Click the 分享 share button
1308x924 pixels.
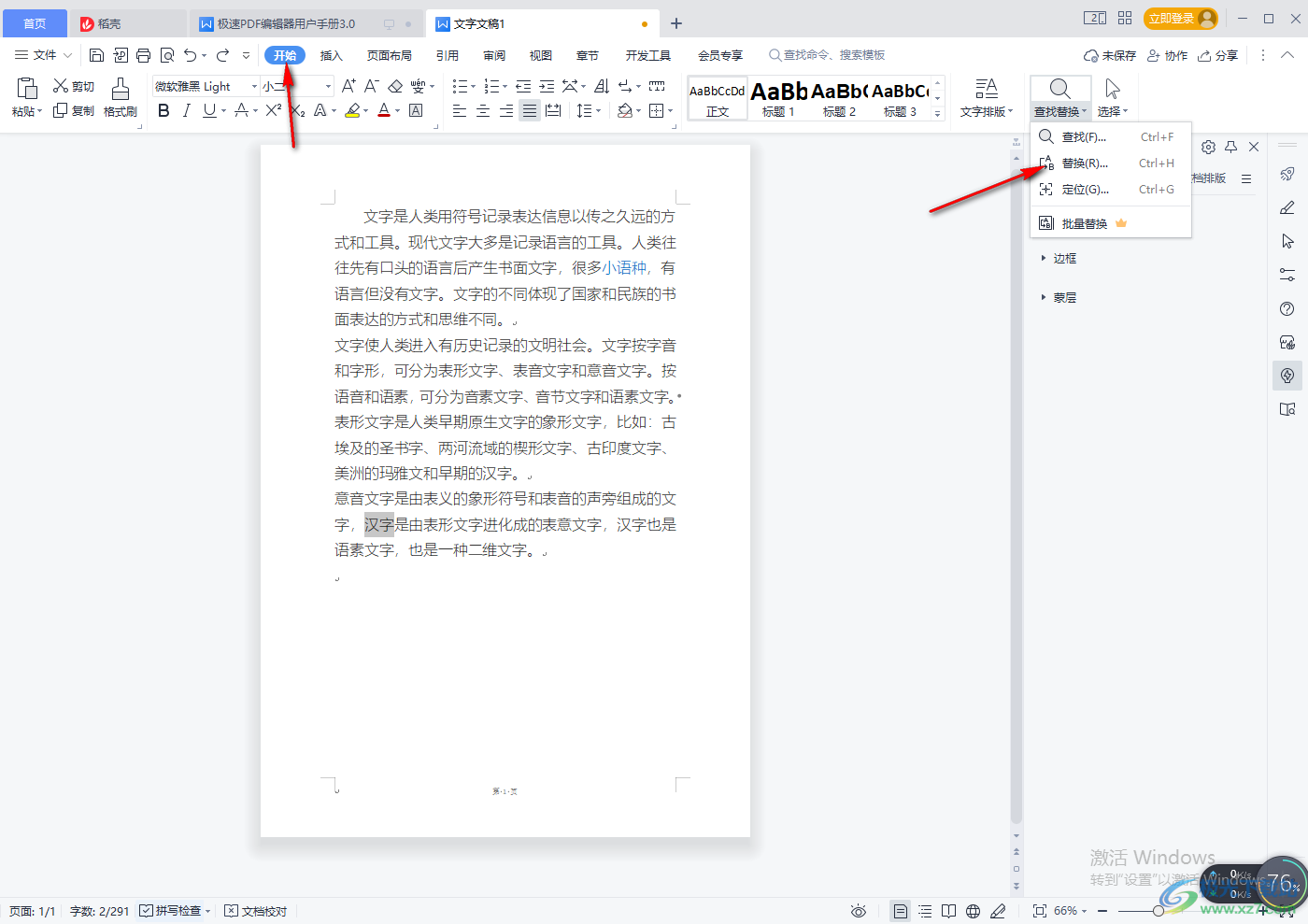pyautogui.click(x=1218, y=55)
